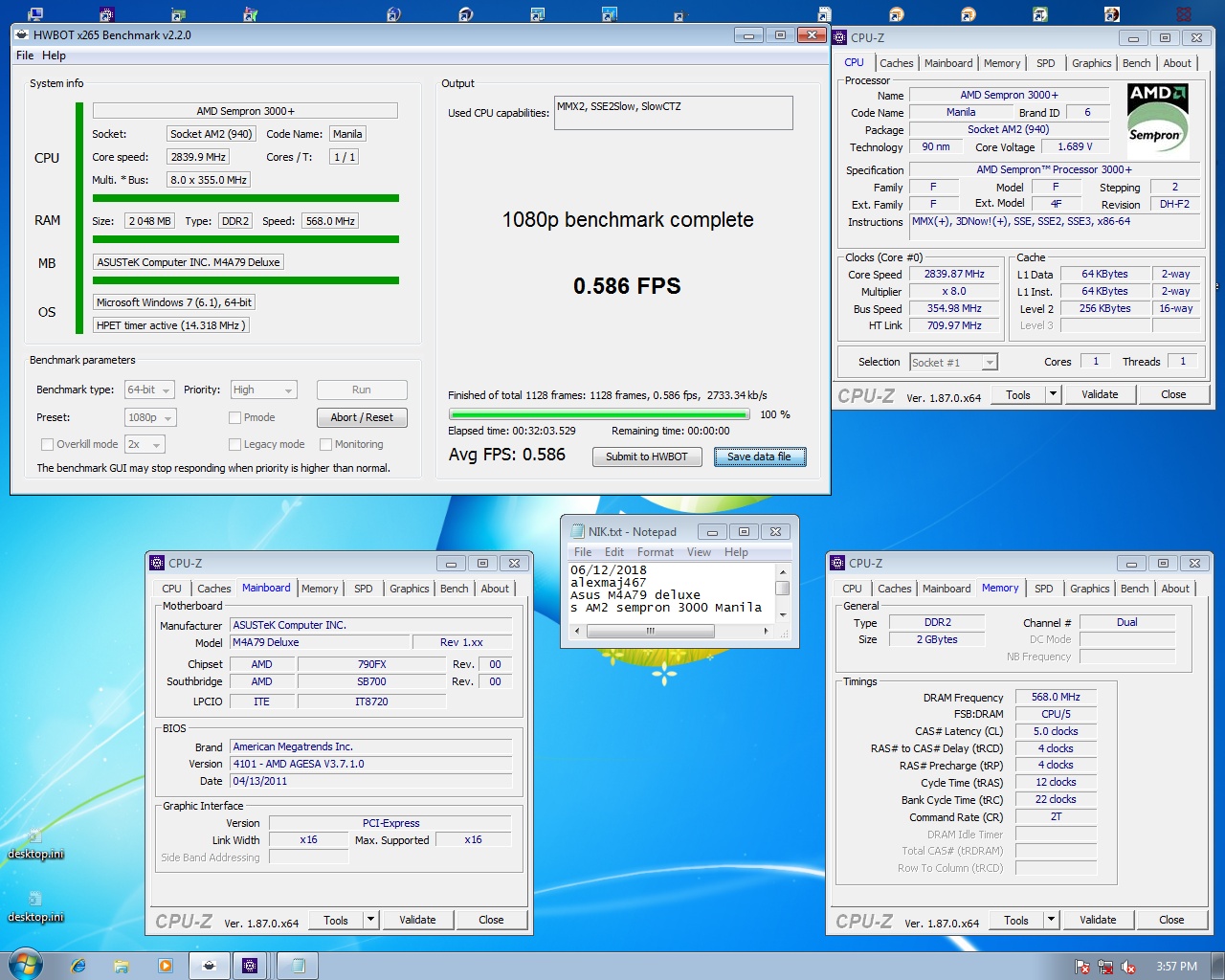The image size is (1225, 980).
Task: Click the muted volume tray icon
Action: click(1128, 967)
